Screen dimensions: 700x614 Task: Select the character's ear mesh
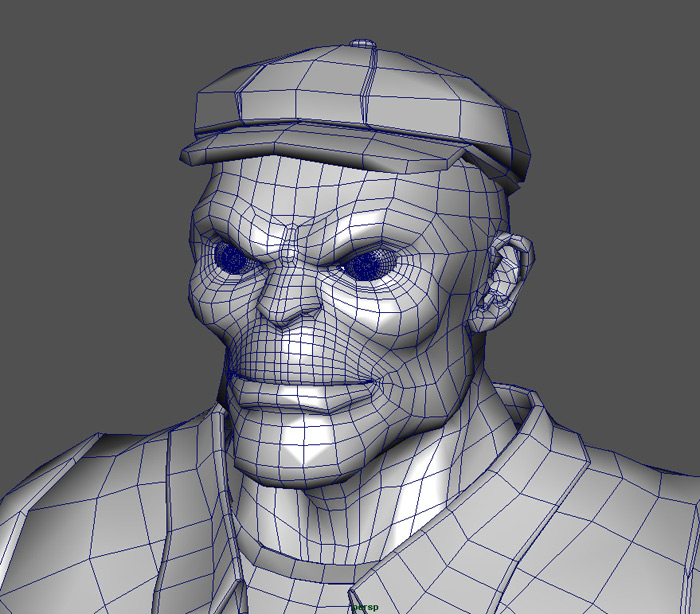(x=503, y=283)
